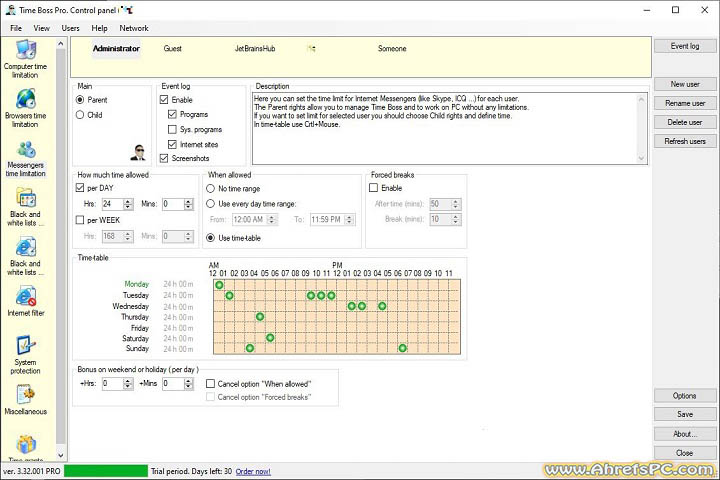Click the New user button
Screen dimensions: 720x480
tap(685, 84)
